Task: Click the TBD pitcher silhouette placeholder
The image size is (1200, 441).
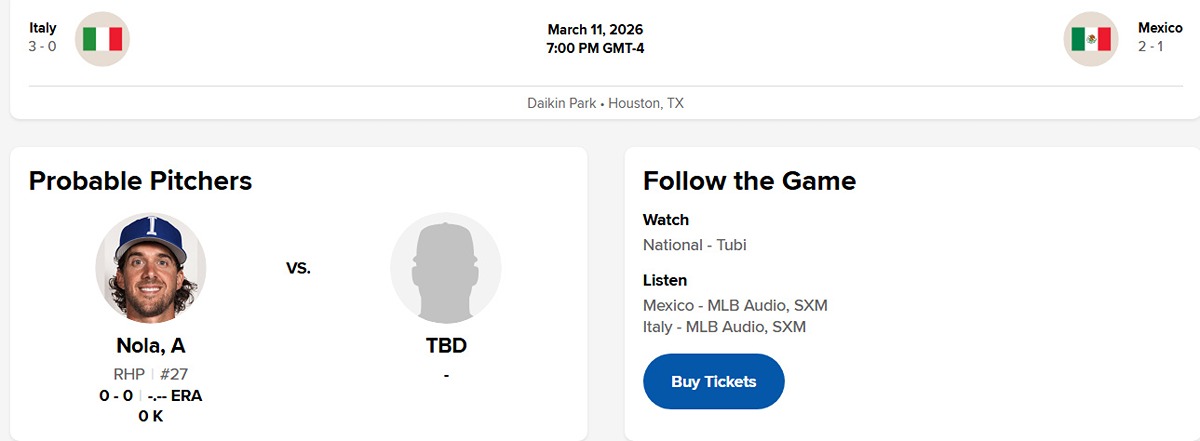Action: pos(446,268)
